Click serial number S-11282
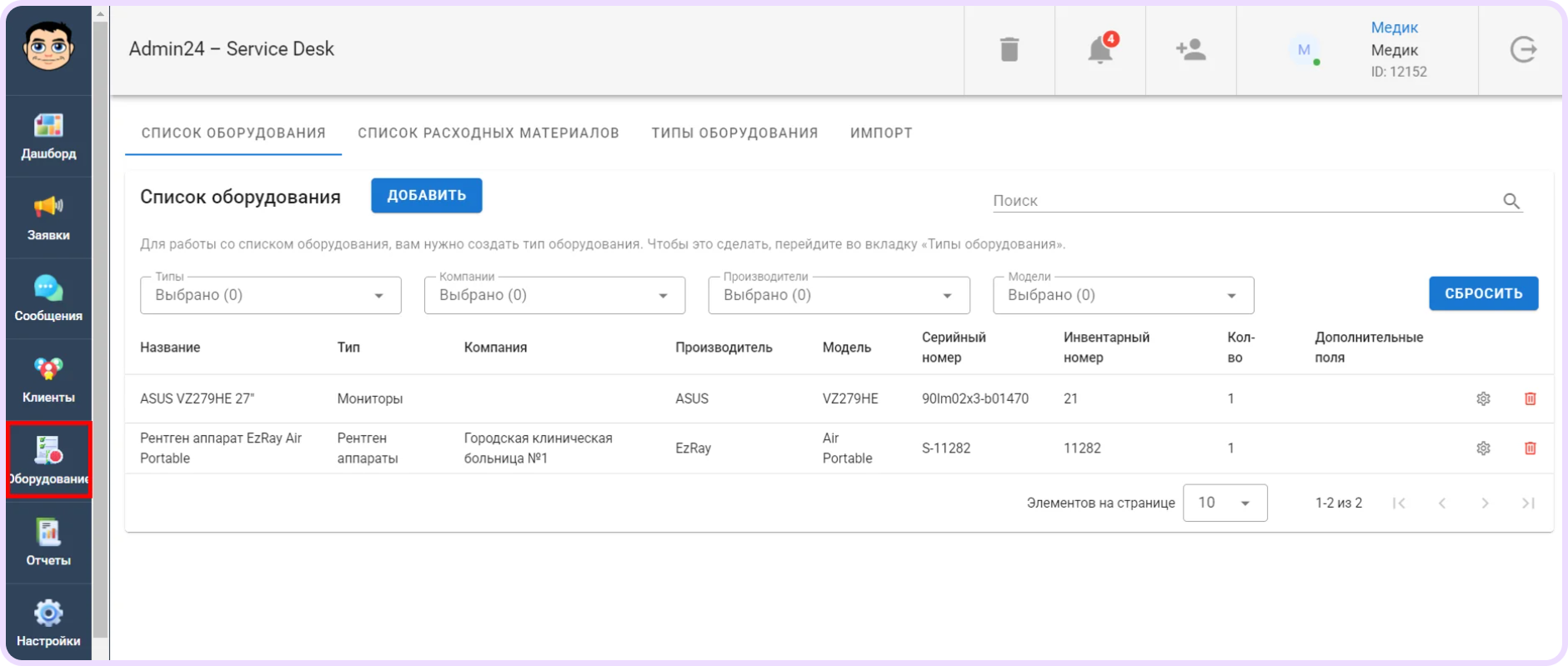 click(946, 448)
